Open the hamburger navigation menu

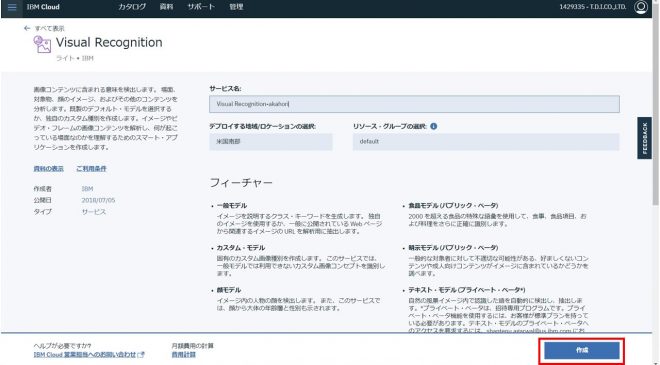coord(12,7)
